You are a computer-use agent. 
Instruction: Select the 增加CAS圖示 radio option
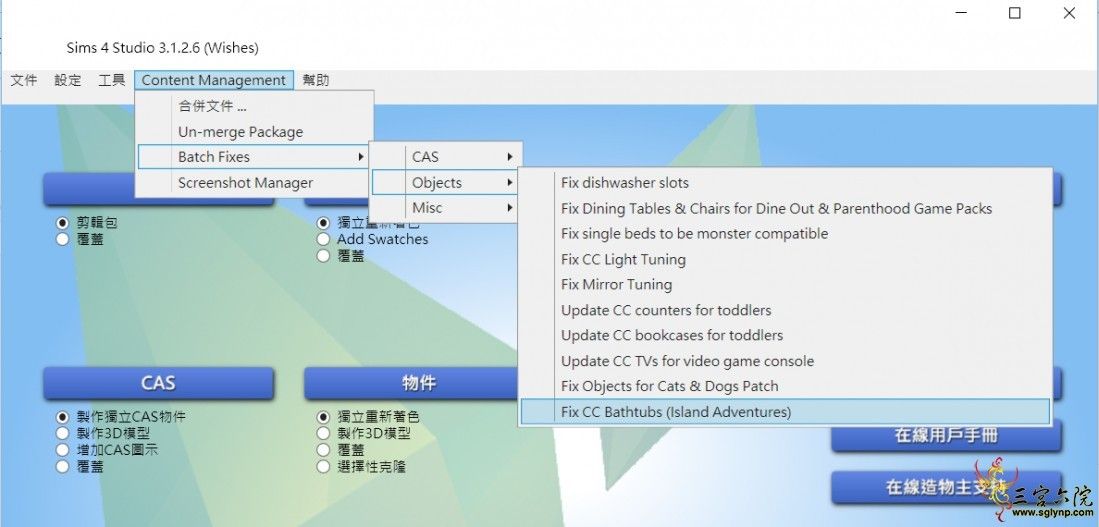[x=63, y=450]
